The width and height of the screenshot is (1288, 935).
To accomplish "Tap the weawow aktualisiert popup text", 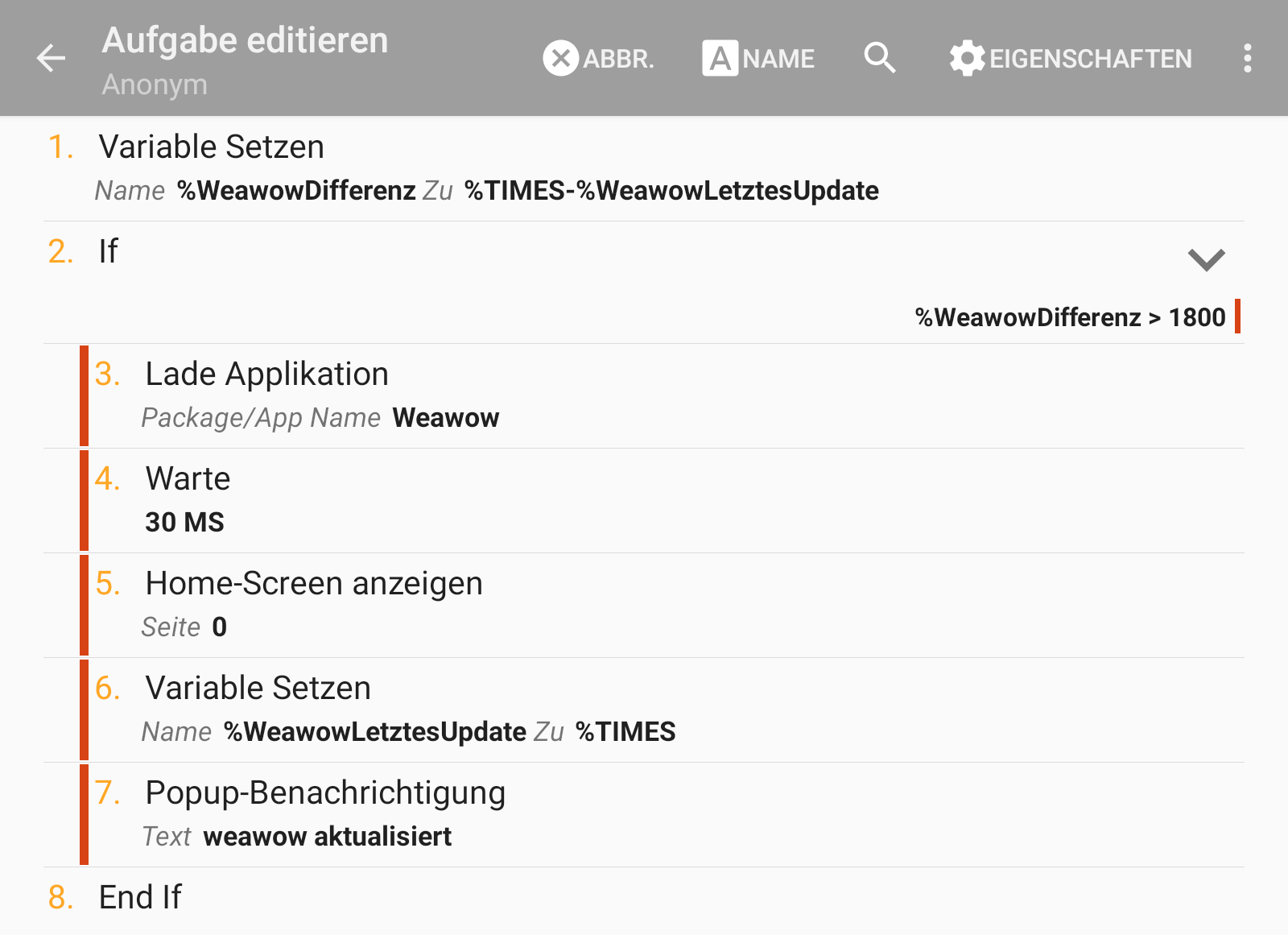I will [x=328, y=837].
